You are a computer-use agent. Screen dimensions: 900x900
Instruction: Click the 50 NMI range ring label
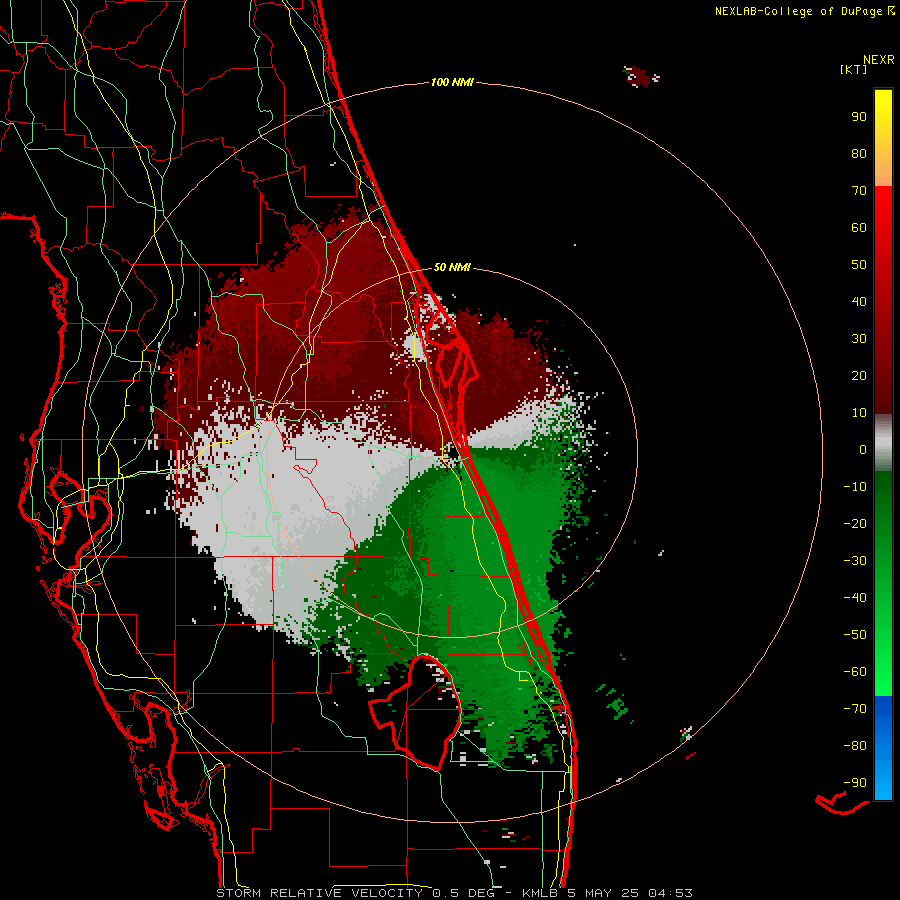452,267
